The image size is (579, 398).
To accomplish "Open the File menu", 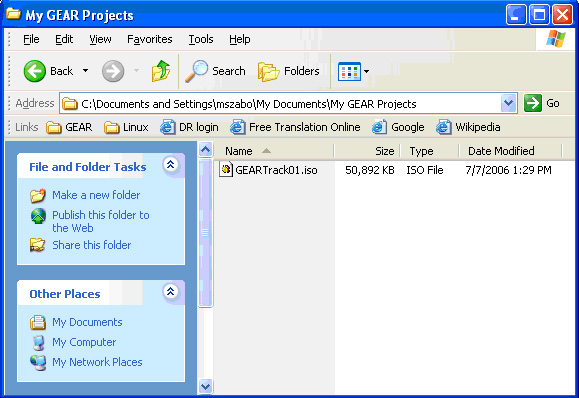I will click(31, 39).
